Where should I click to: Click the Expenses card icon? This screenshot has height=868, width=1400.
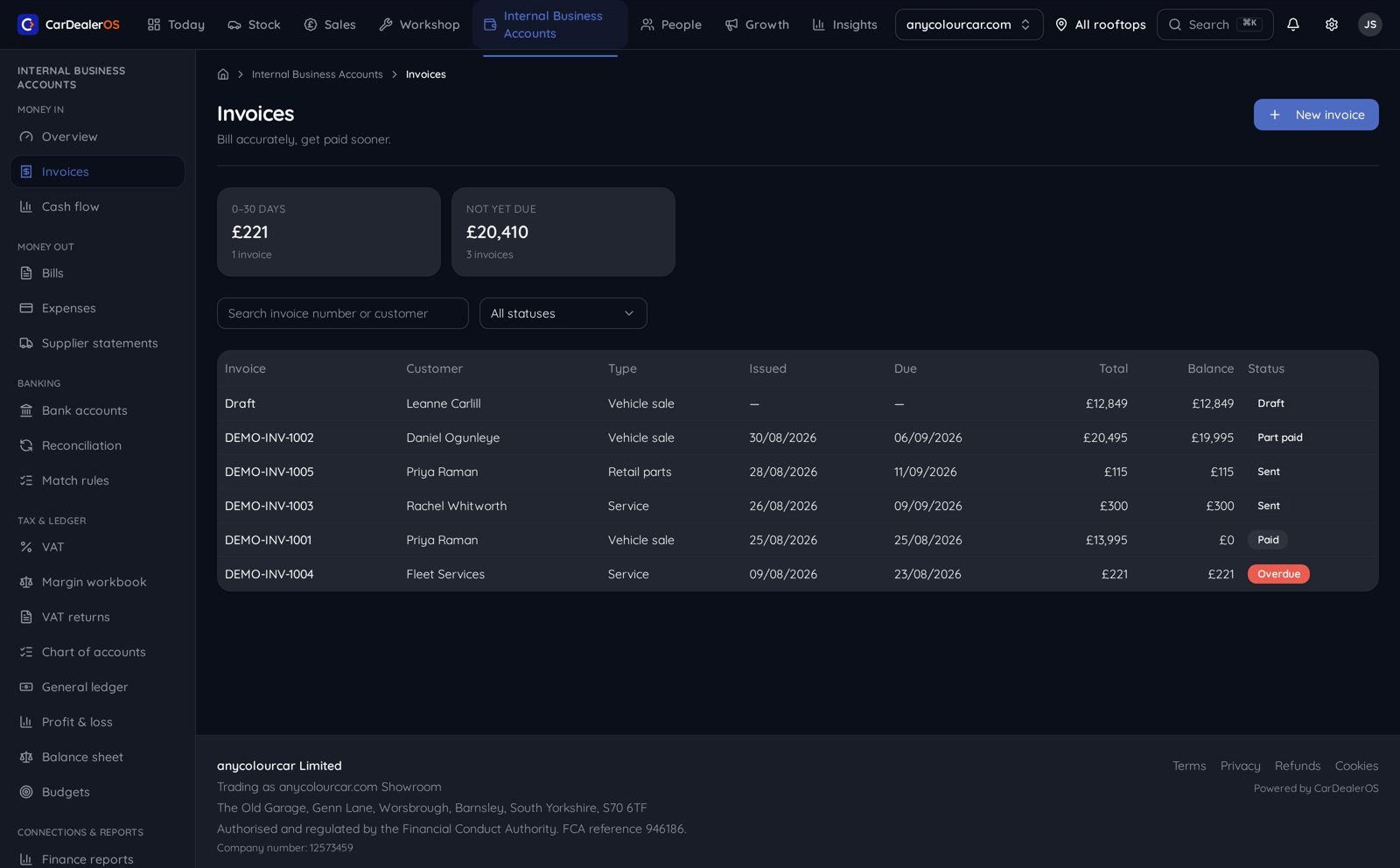pos(26,308)
